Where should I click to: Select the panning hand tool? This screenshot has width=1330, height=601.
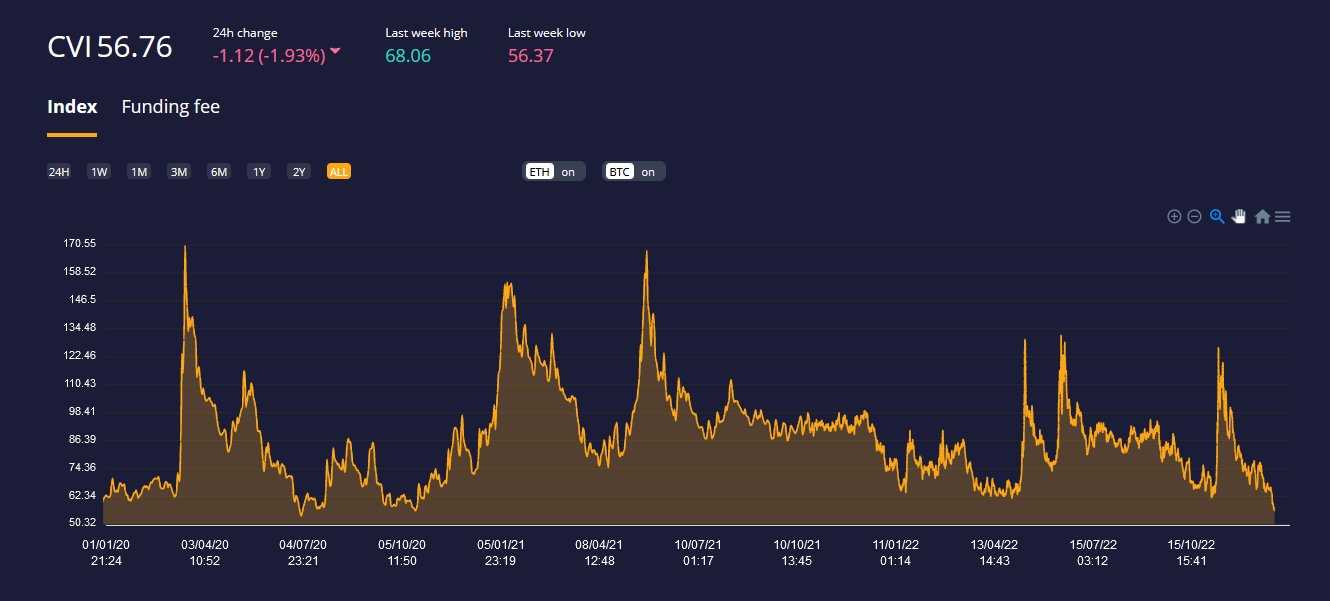[x=1239, y=216]
